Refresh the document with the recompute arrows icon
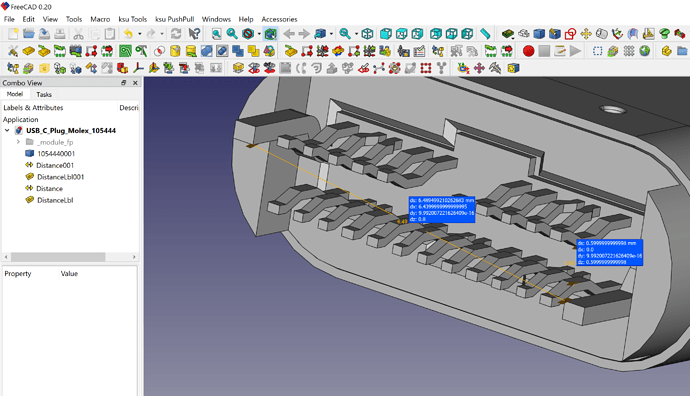This screenshot has height=396, width=690. point(176,34)
